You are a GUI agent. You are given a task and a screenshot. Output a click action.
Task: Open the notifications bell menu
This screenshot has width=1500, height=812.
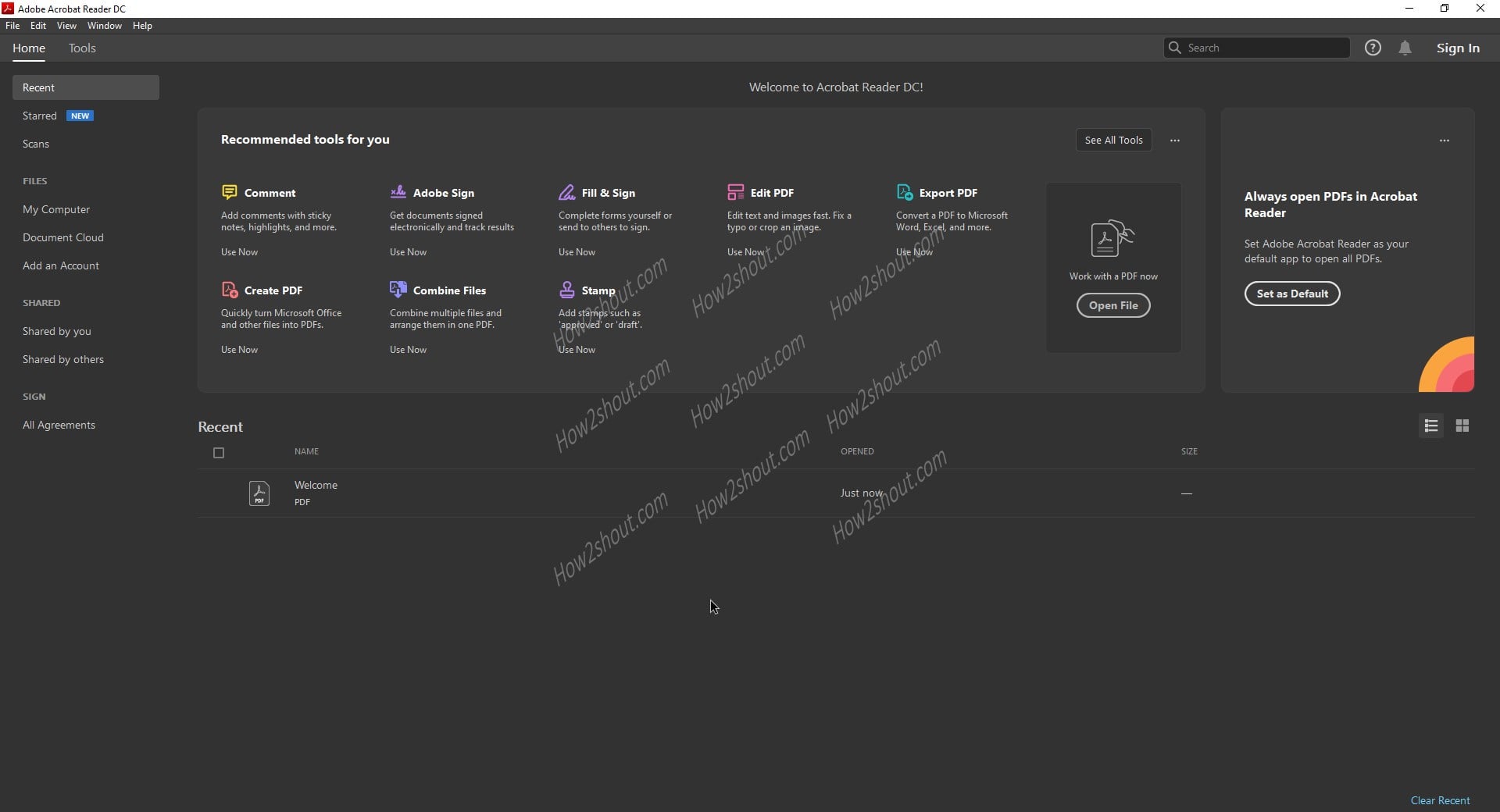click(1405, 48)
